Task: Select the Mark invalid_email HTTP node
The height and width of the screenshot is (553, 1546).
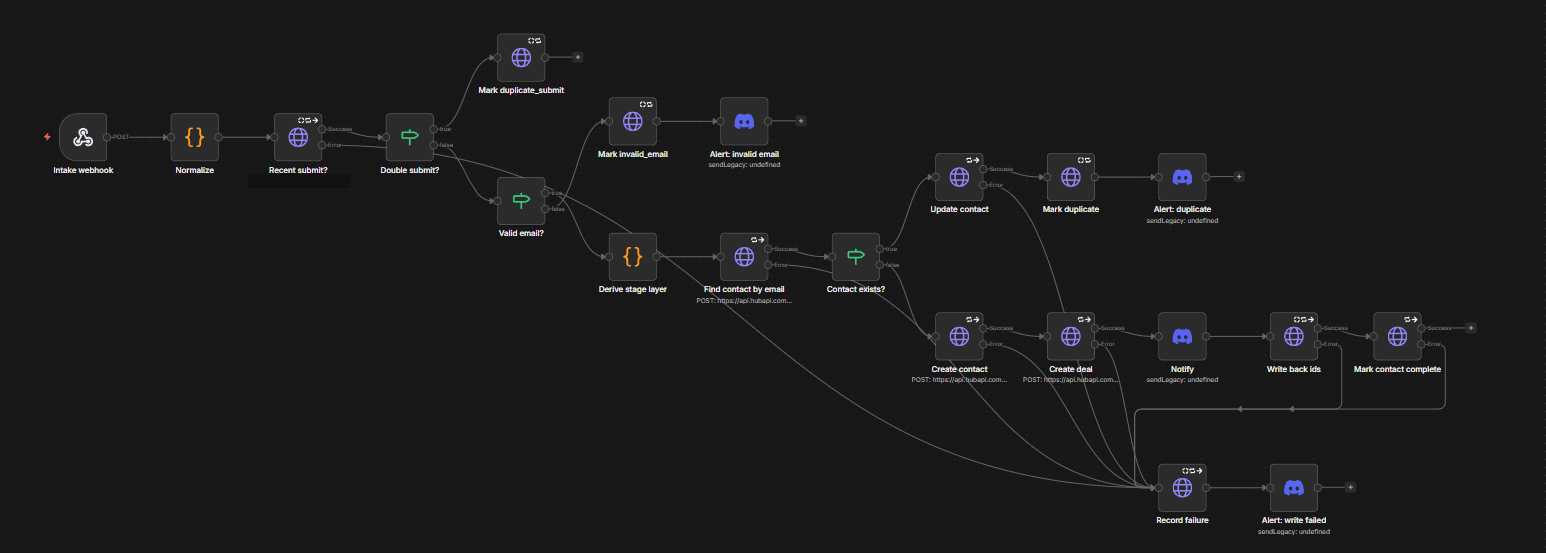Action: click(x=633, y=121)
